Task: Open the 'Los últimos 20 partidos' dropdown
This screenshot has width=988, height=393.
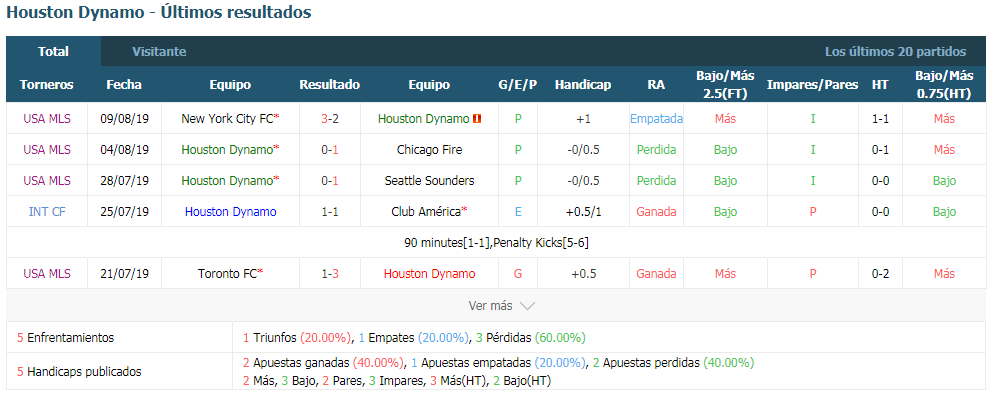Action: (895, 52)
